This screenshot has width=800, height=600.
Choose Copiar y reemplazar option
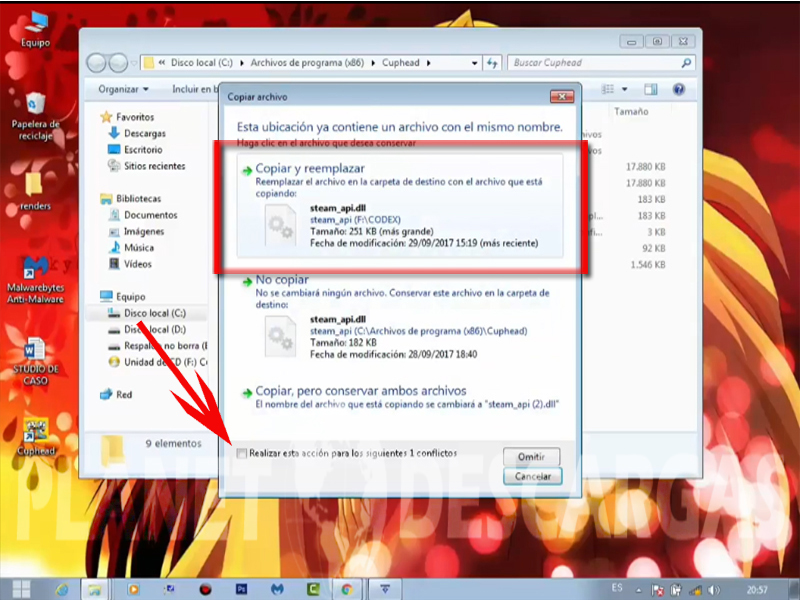point(400,206)
